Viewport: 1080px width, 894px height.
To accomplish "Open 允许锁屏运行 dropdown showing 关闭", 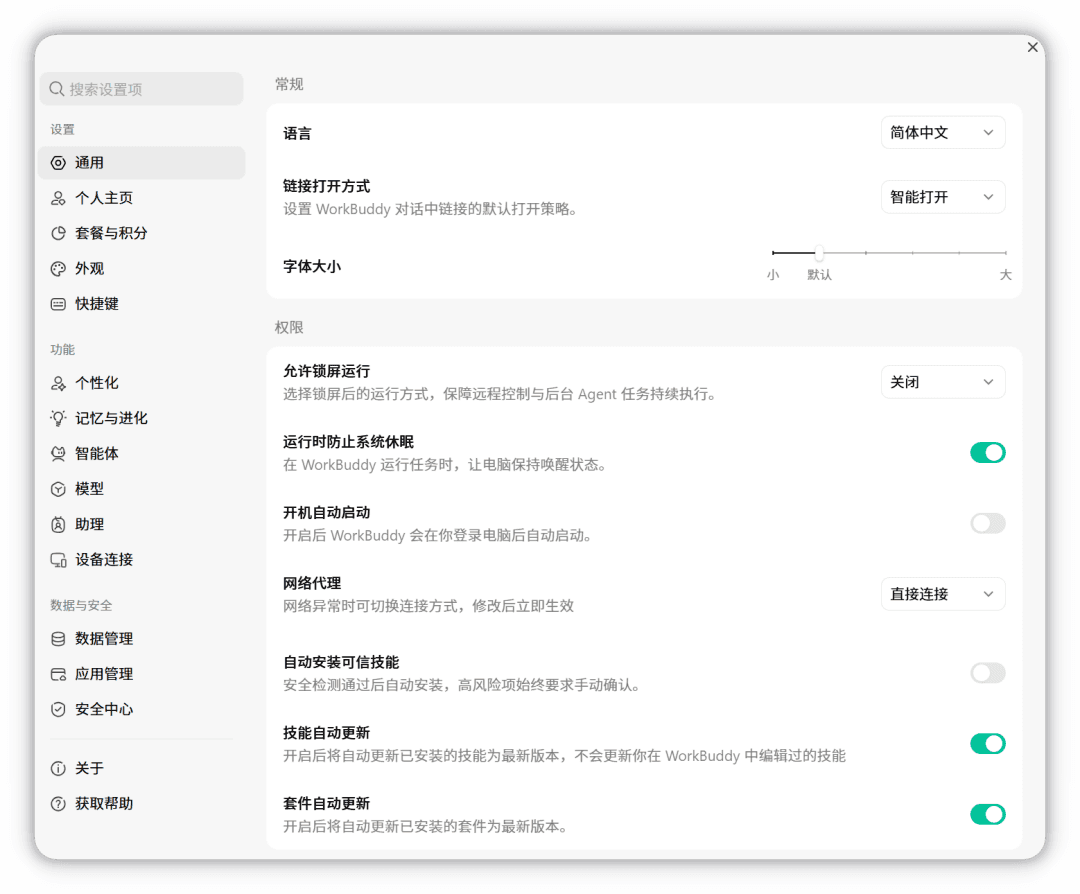I will click(x=943, y=382).
